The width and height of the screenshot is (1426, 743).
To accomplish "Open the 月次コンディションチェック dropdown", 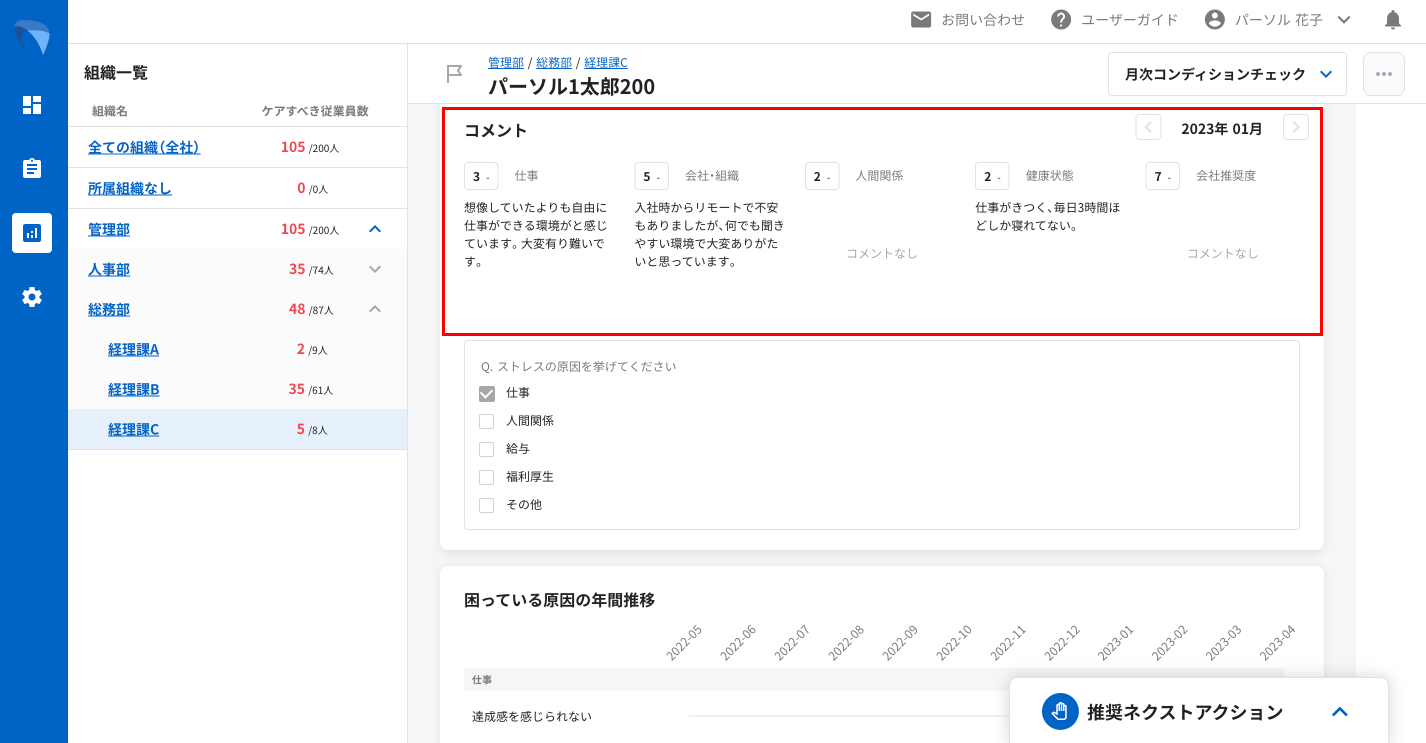I will pos(1227,74).
